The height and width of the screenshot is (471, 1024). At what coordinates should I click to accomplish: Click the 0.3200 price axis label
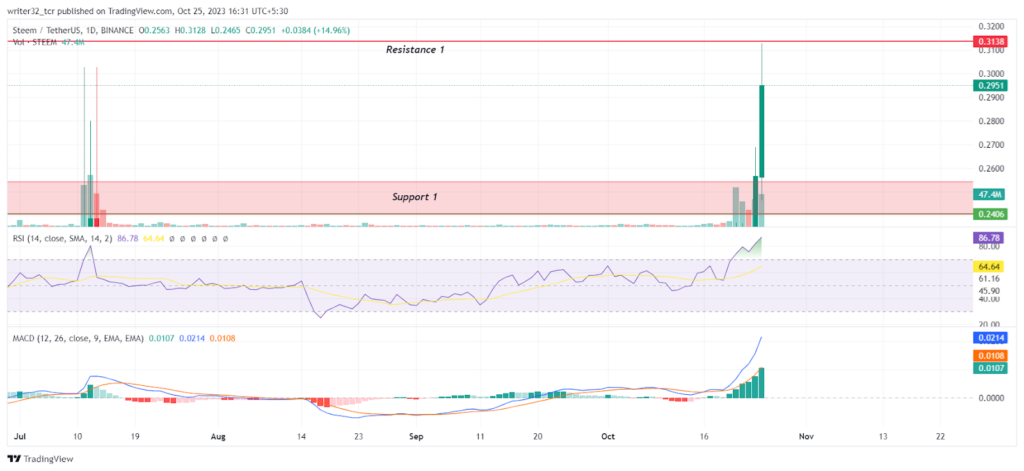point(990,27)
